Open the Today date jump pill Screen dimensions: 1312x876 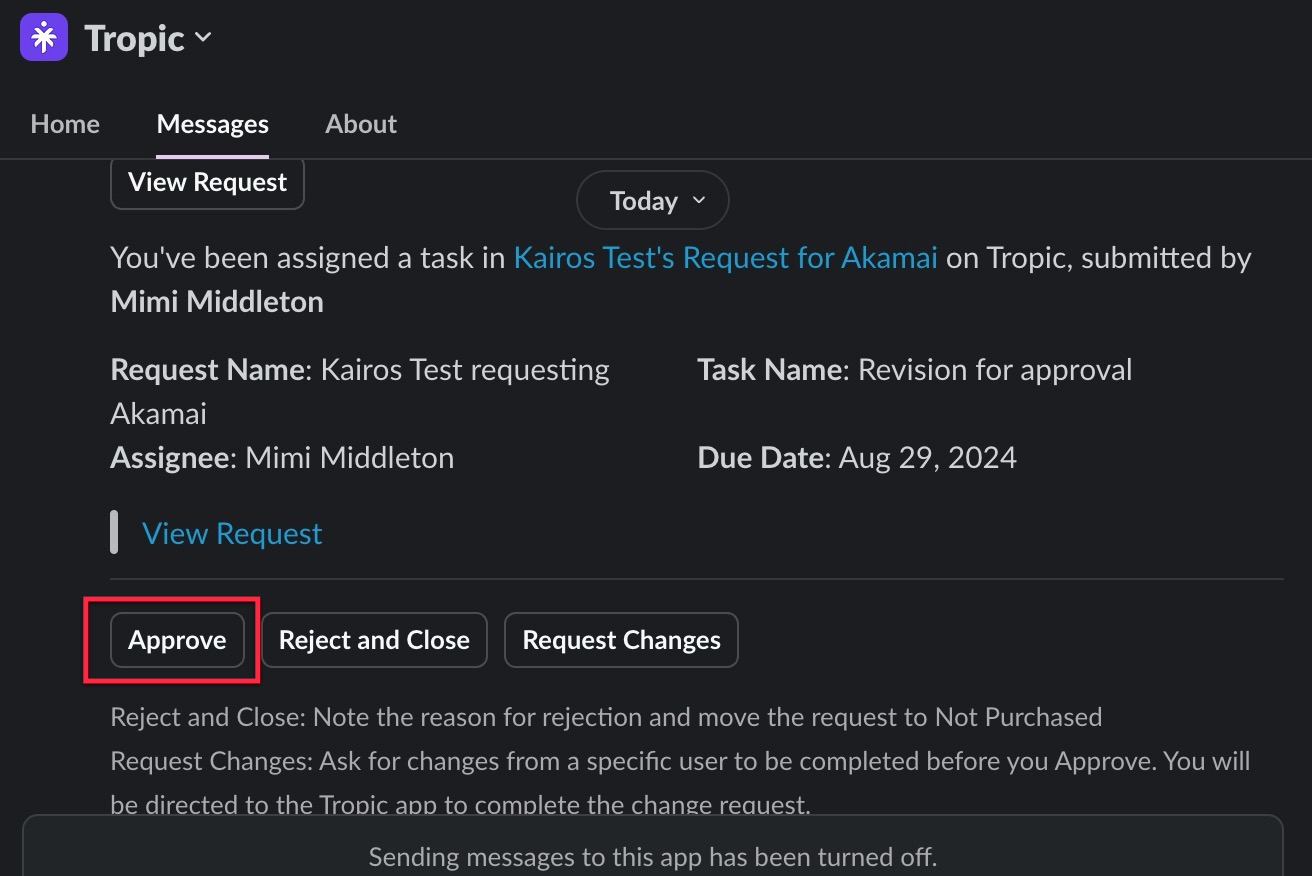[653, 201]
